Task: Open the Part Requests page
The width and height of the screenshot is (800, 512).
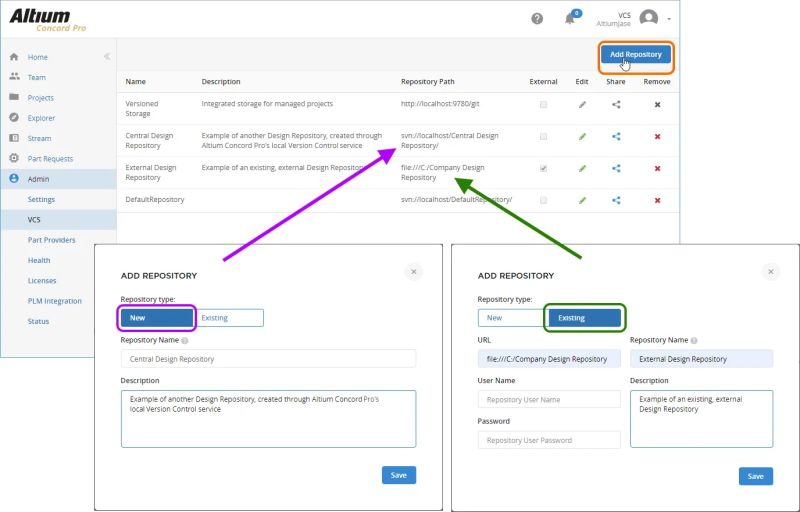Action: pyautogui.click(x=51, y=159)
